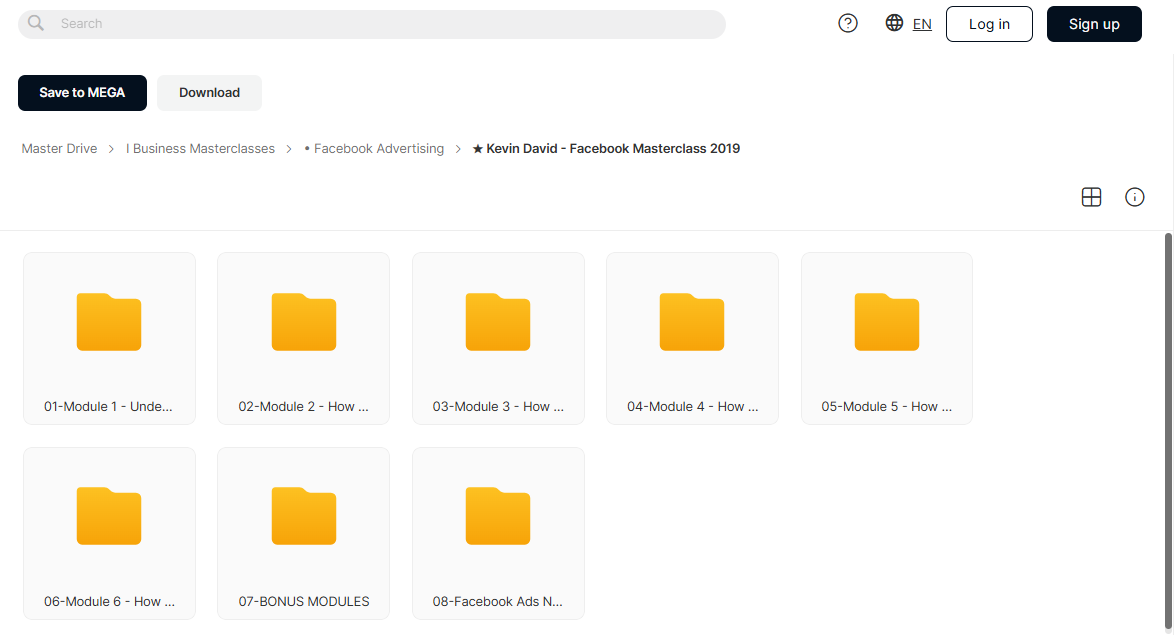Open the 06-Module 6 folder icon
Viewport: 1174px width, 635px height.
click(x=109, y=516)
